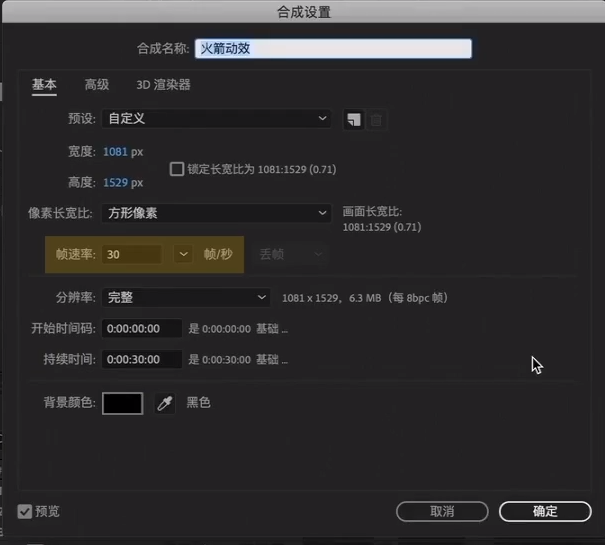Select the background color eyedropper tool
The height and width of the screenshot is (545, 605).
pyautogui.click(x=165, y=403)
